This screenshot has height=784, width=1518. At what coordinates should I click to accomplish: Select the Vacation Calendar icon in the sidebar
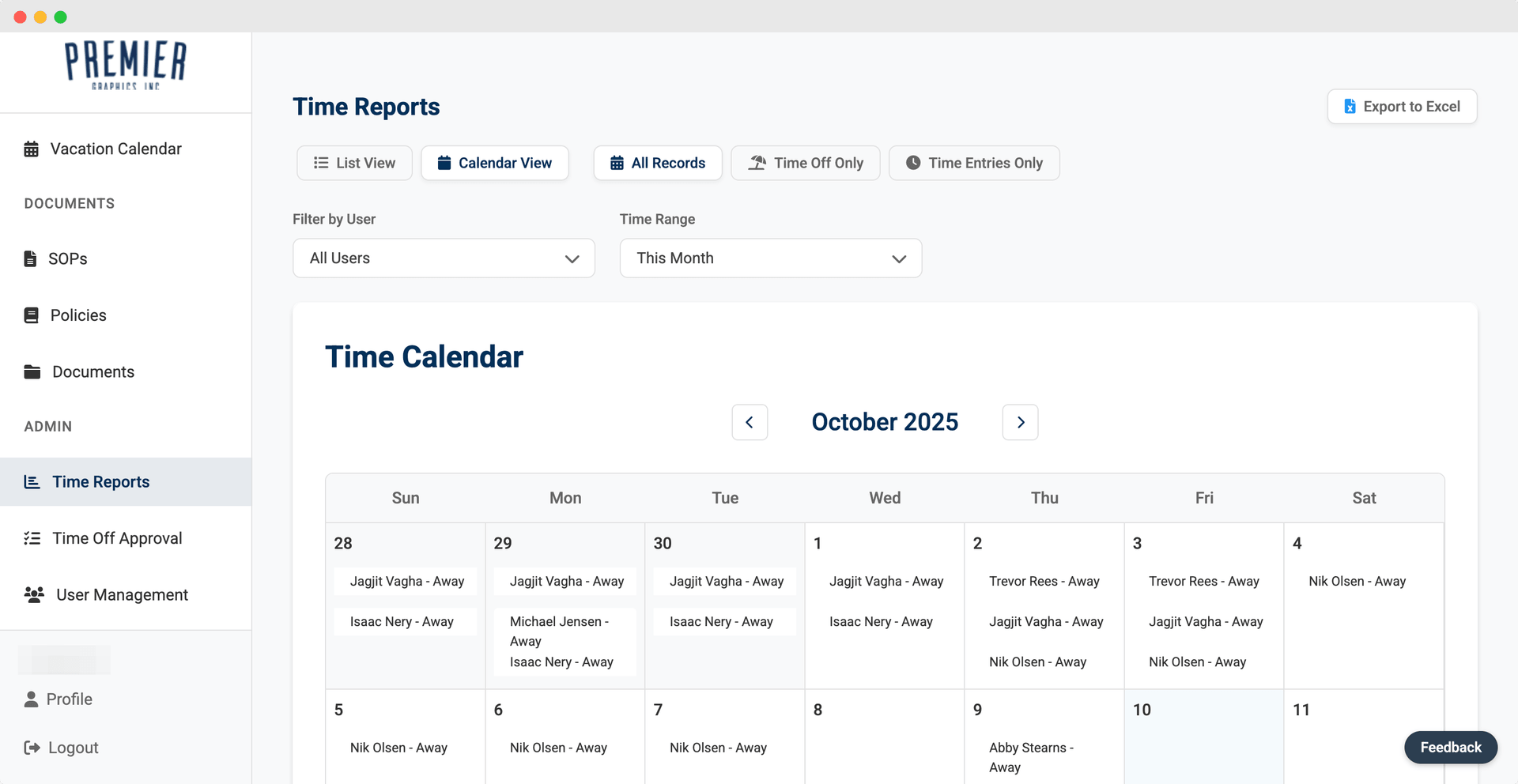32,149
